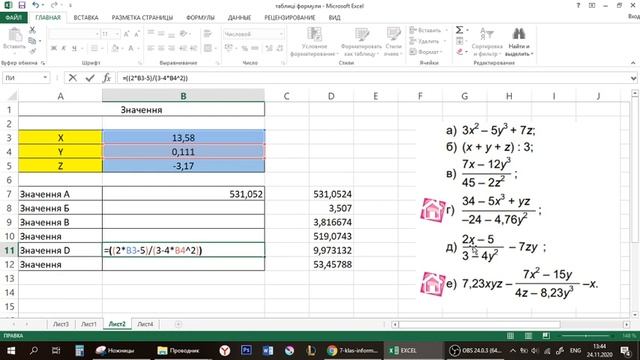Toggle top vertical alignment
Viewport: 640px width, 360px height.
pos(151,33)
